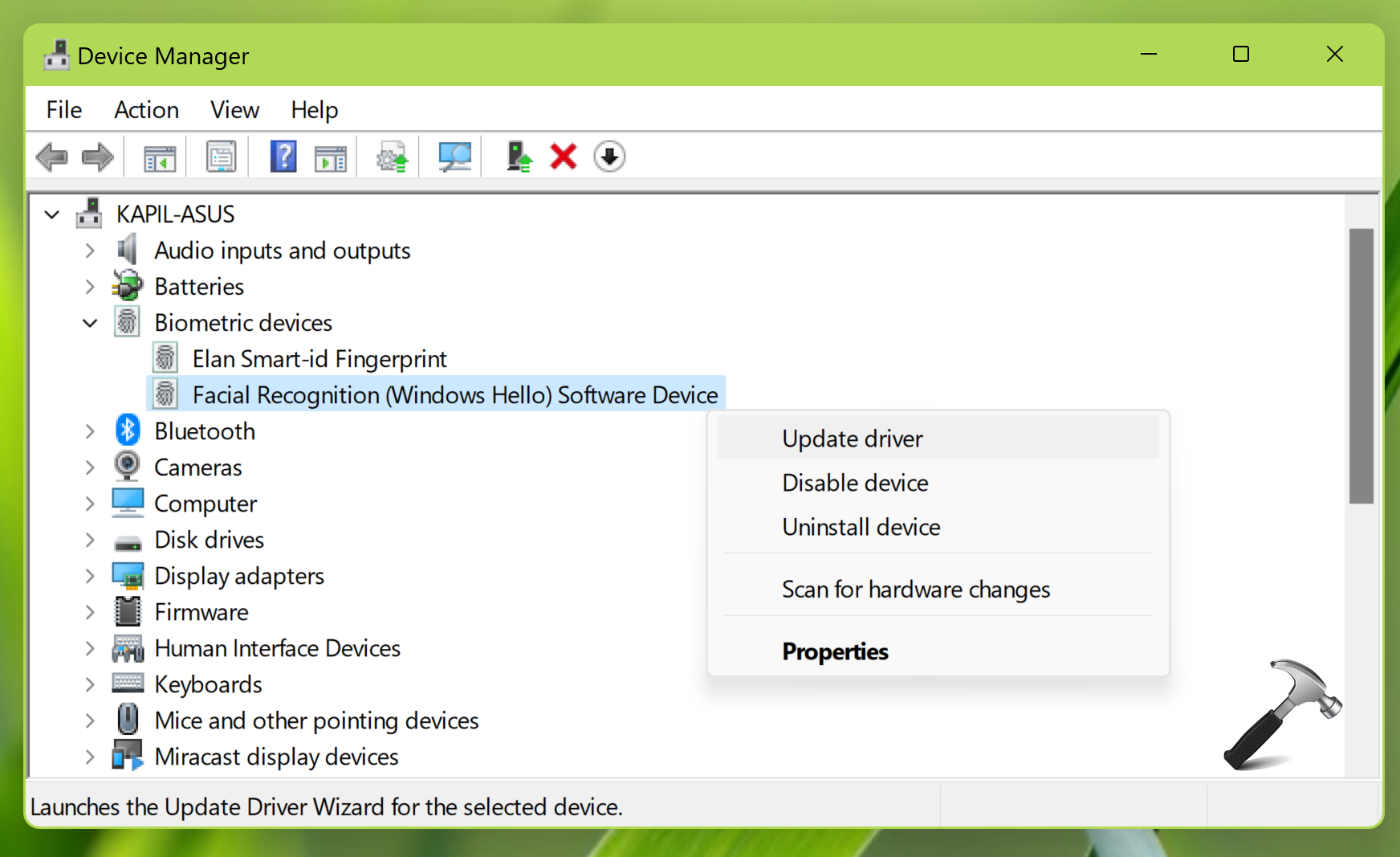Click the vertical scrollbar thumb
The height and width of the screenshot is (857, 1400).
tap(1361, 365)
